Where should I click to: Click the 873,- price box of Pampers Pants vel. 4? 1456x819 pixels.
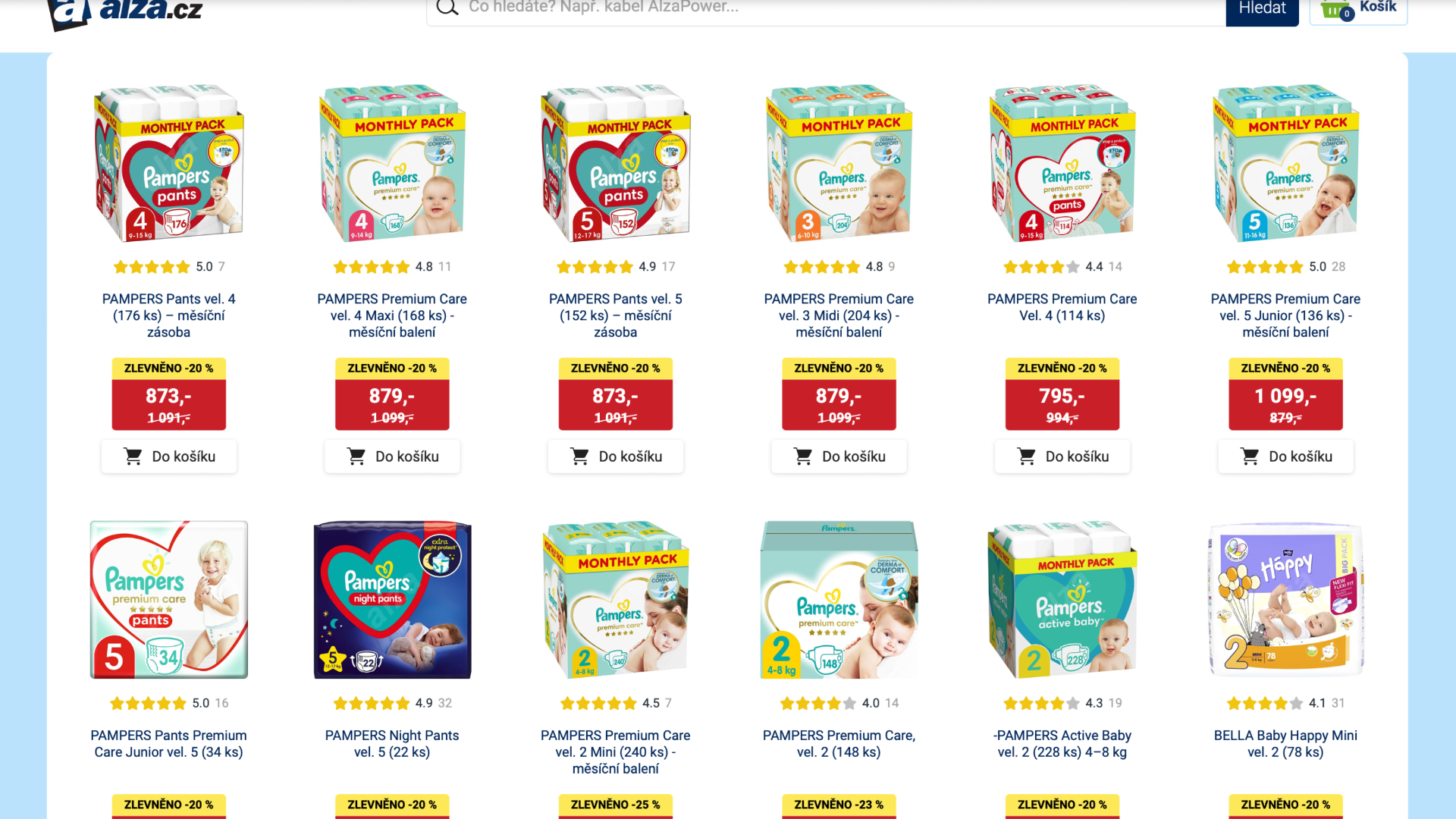click(x=169, y=405)
